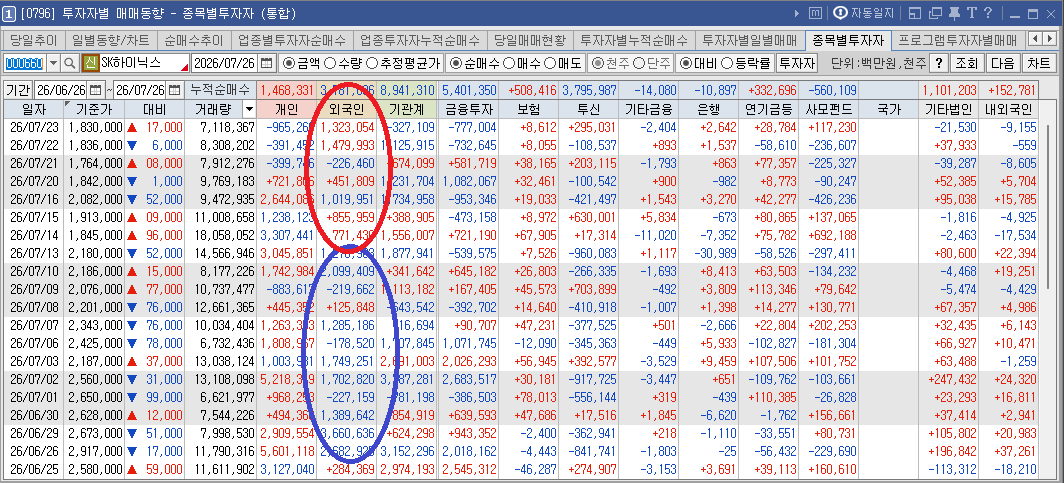Open the 프로그램투자자별매매 tab
1064x483 pixels.
pos(957,39)
